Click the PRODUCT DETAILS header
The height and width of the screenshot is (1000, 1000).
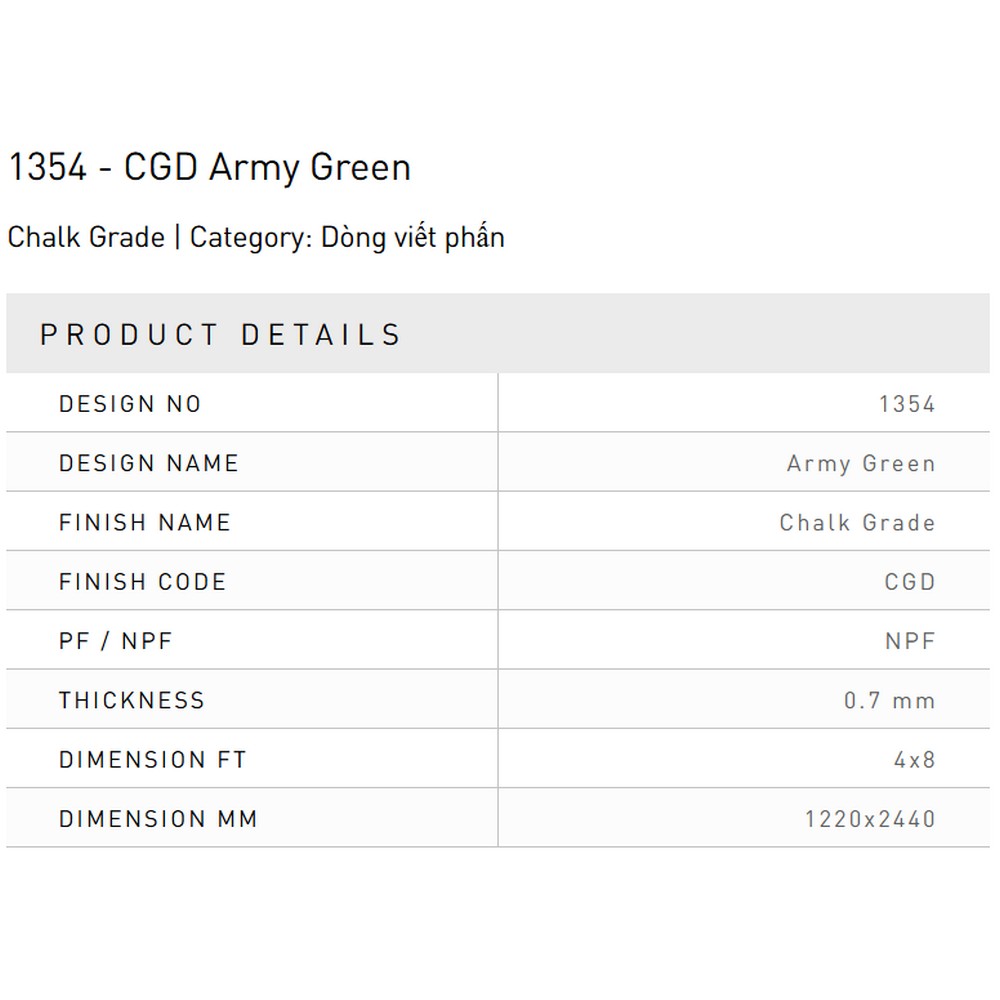[x=221, y=335]
